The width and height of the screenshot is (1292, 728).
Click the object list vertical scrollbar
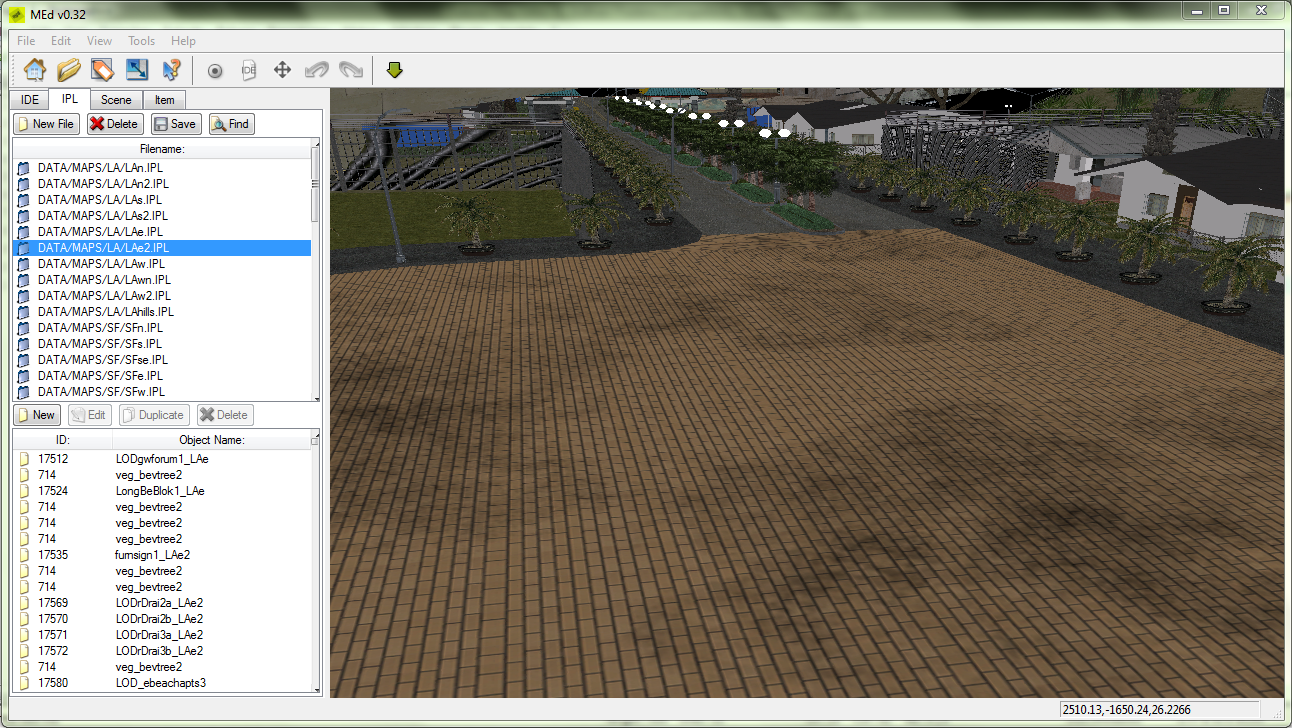316,563
